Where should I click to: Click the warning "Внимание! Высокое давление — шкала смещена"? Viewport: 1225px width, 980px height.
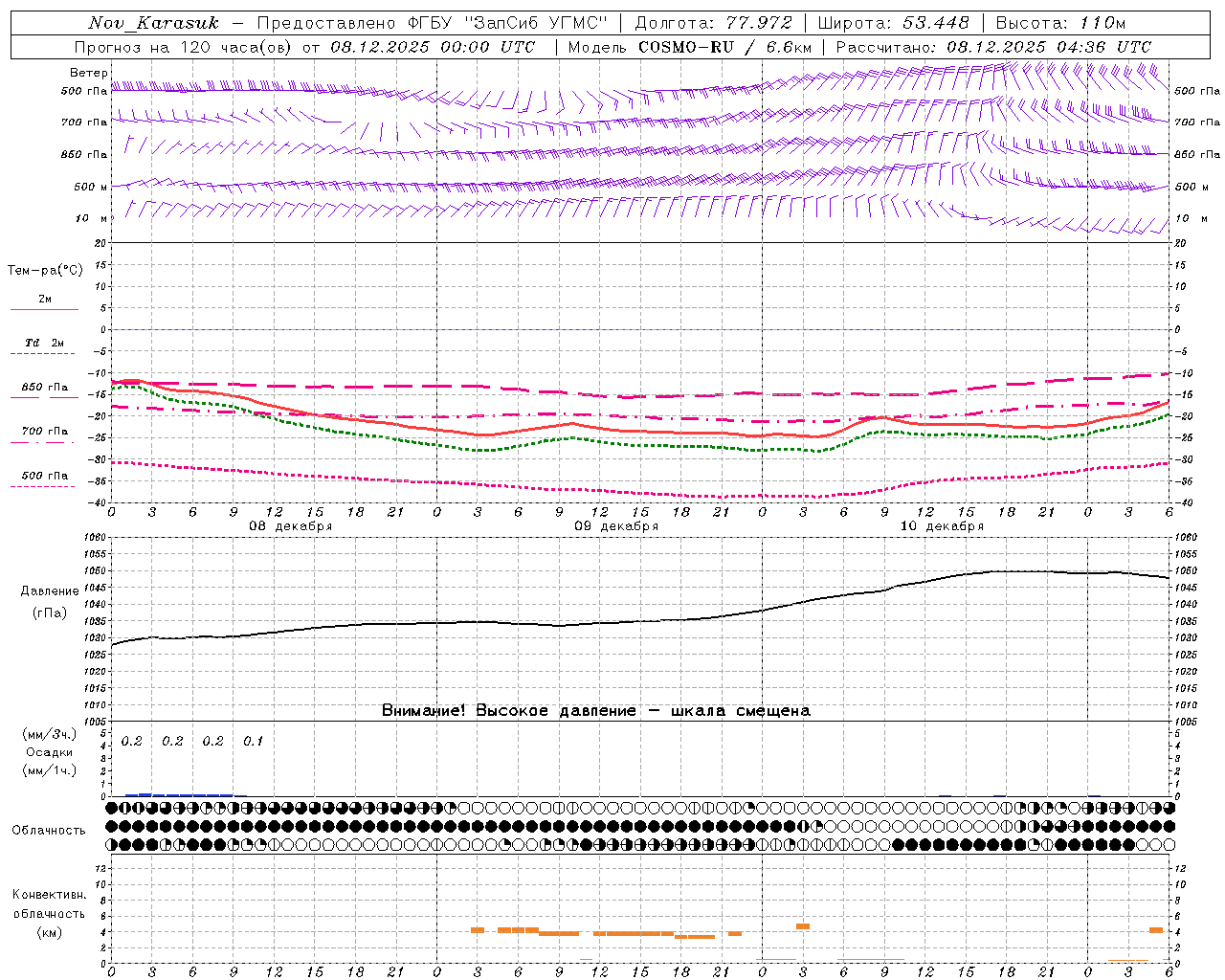point(596,711)
